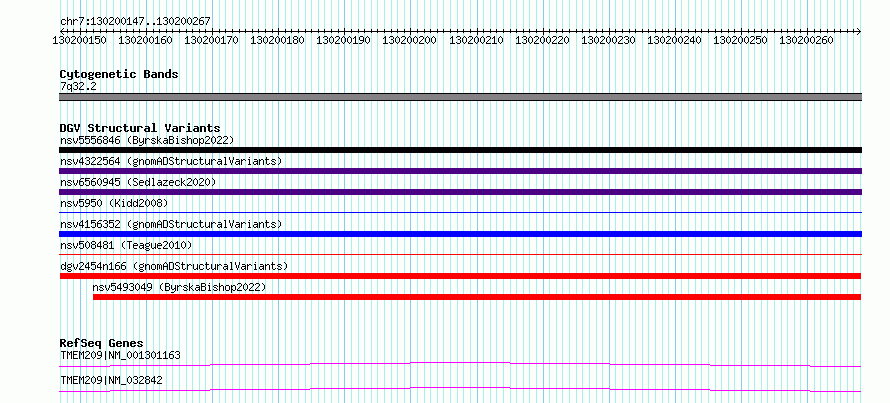Click ruler position 130200170
The image size is (890, 403).
[x=211, y=40]
